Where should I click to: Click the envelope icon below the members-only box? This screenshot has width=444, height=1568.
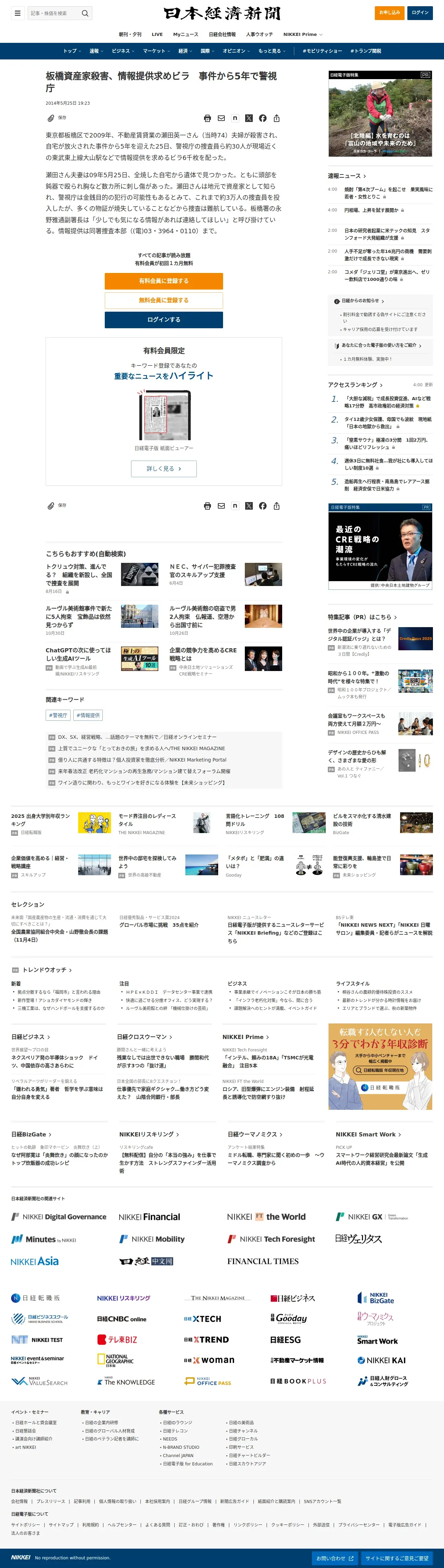(x=221, y=506)
